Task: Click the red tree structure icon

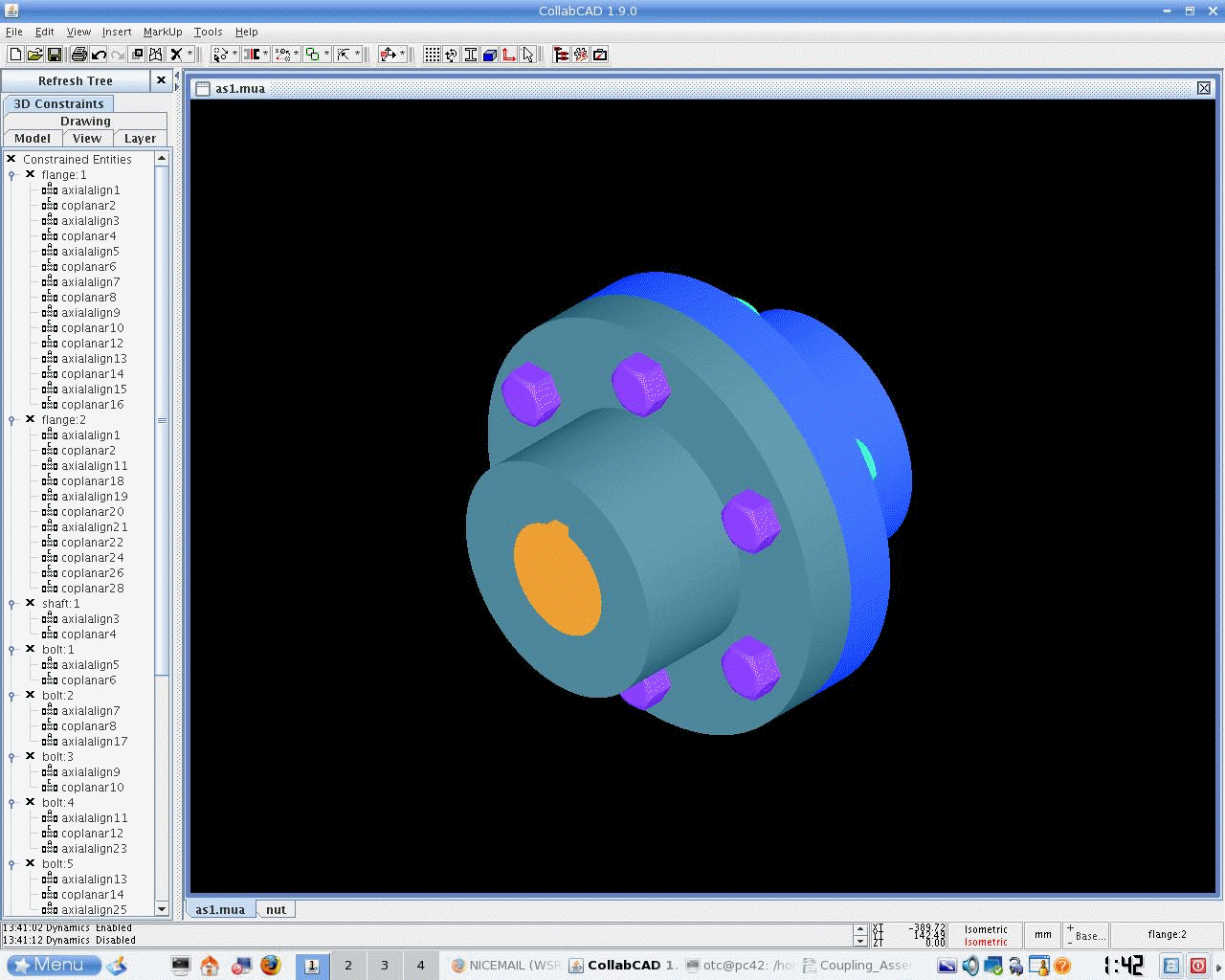Action: click(x=562, y=55)
